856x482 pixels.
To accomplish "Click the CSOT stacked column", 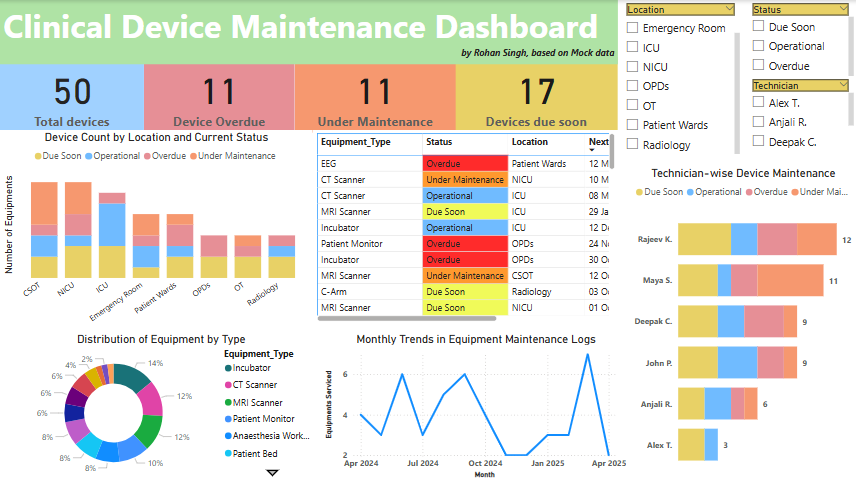I will (x=44, y=230).
